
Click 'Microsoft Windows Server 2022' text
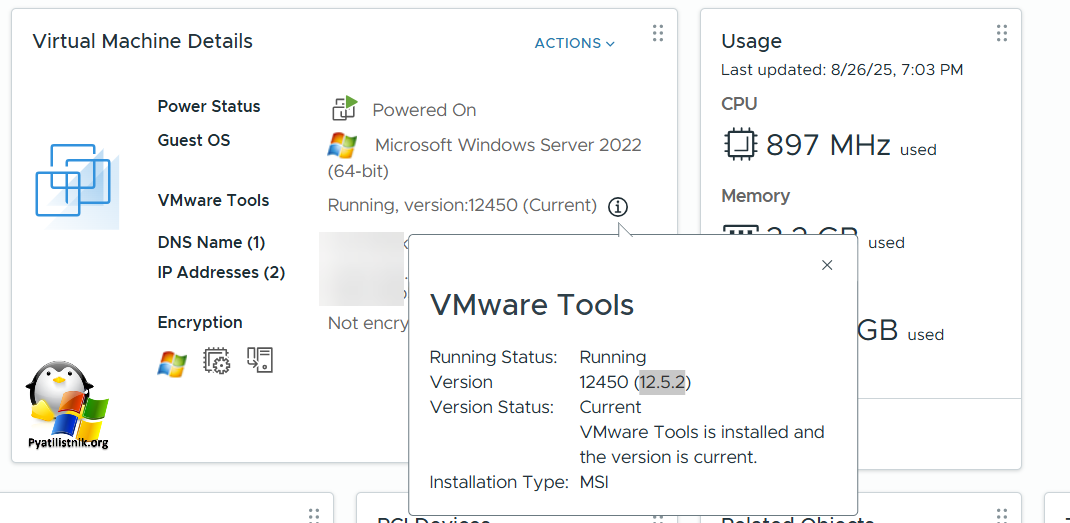click(x=508, y=145)
